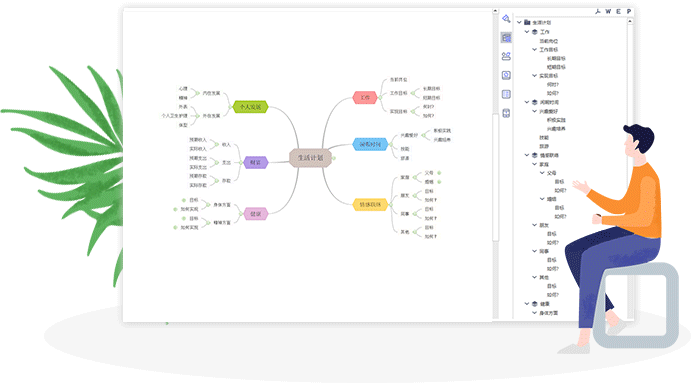
Task: Collapse the 工作 branch in outline tree
Action: point(527,32)
